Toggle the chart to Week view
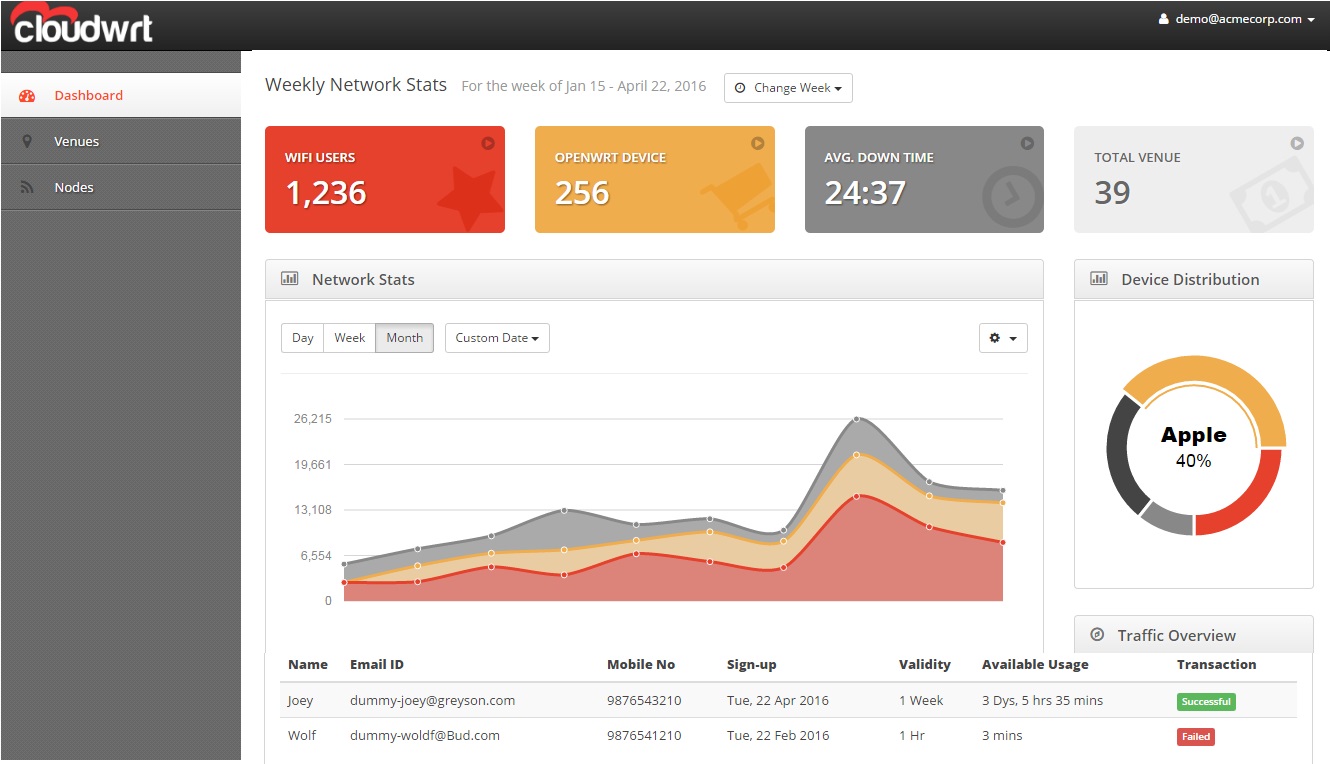 click(349, 338)
